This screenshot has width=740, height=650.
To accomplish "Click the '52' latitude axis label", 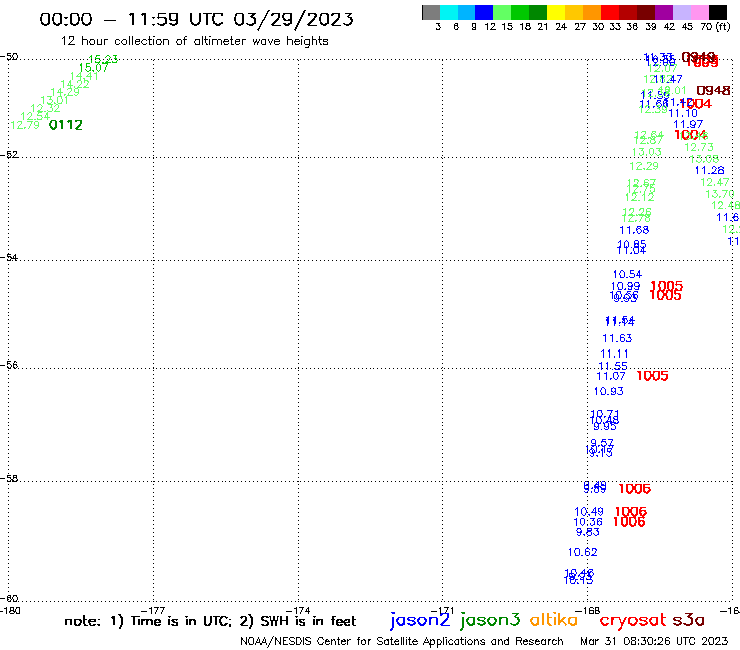I will (9, 155).
